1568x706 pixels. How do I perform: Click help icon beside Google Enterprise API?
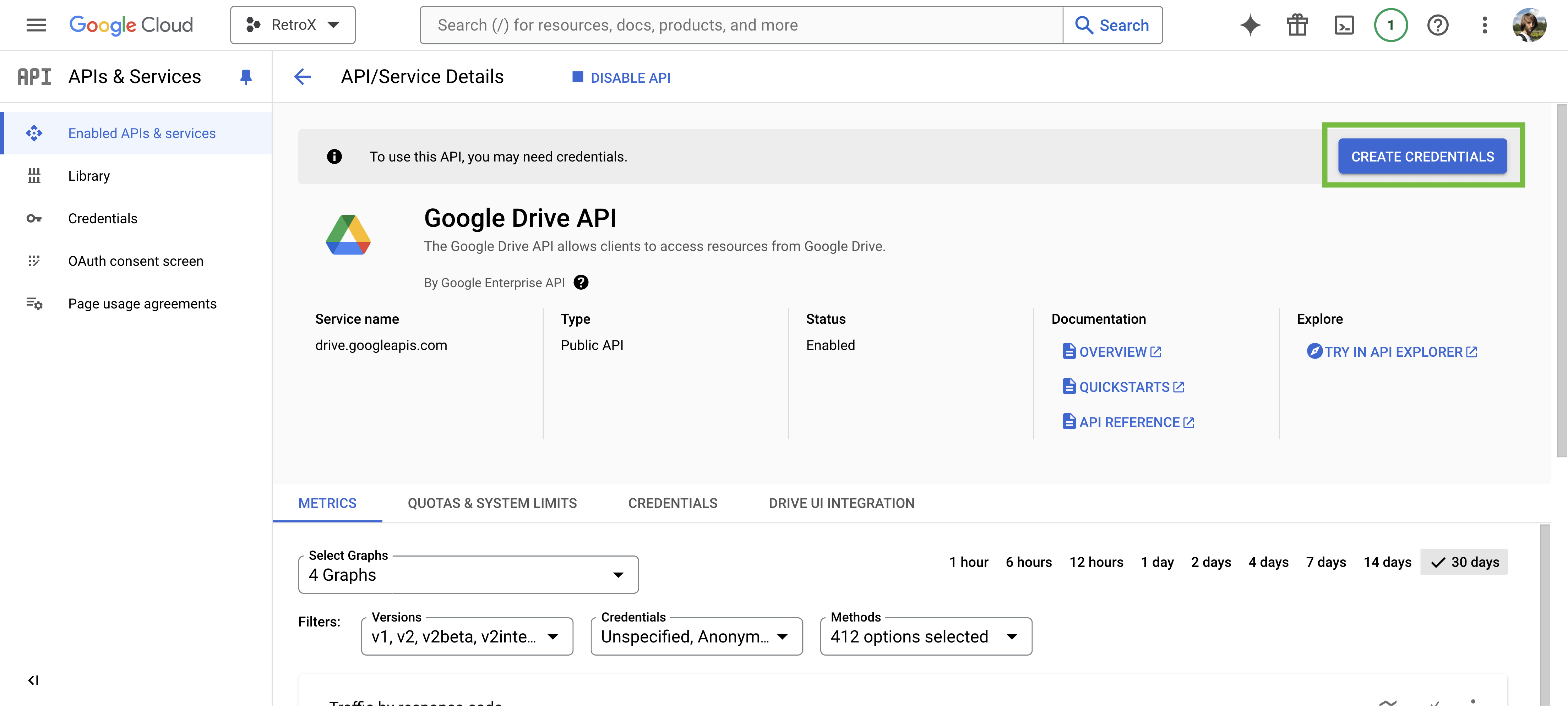coord(581,283)
